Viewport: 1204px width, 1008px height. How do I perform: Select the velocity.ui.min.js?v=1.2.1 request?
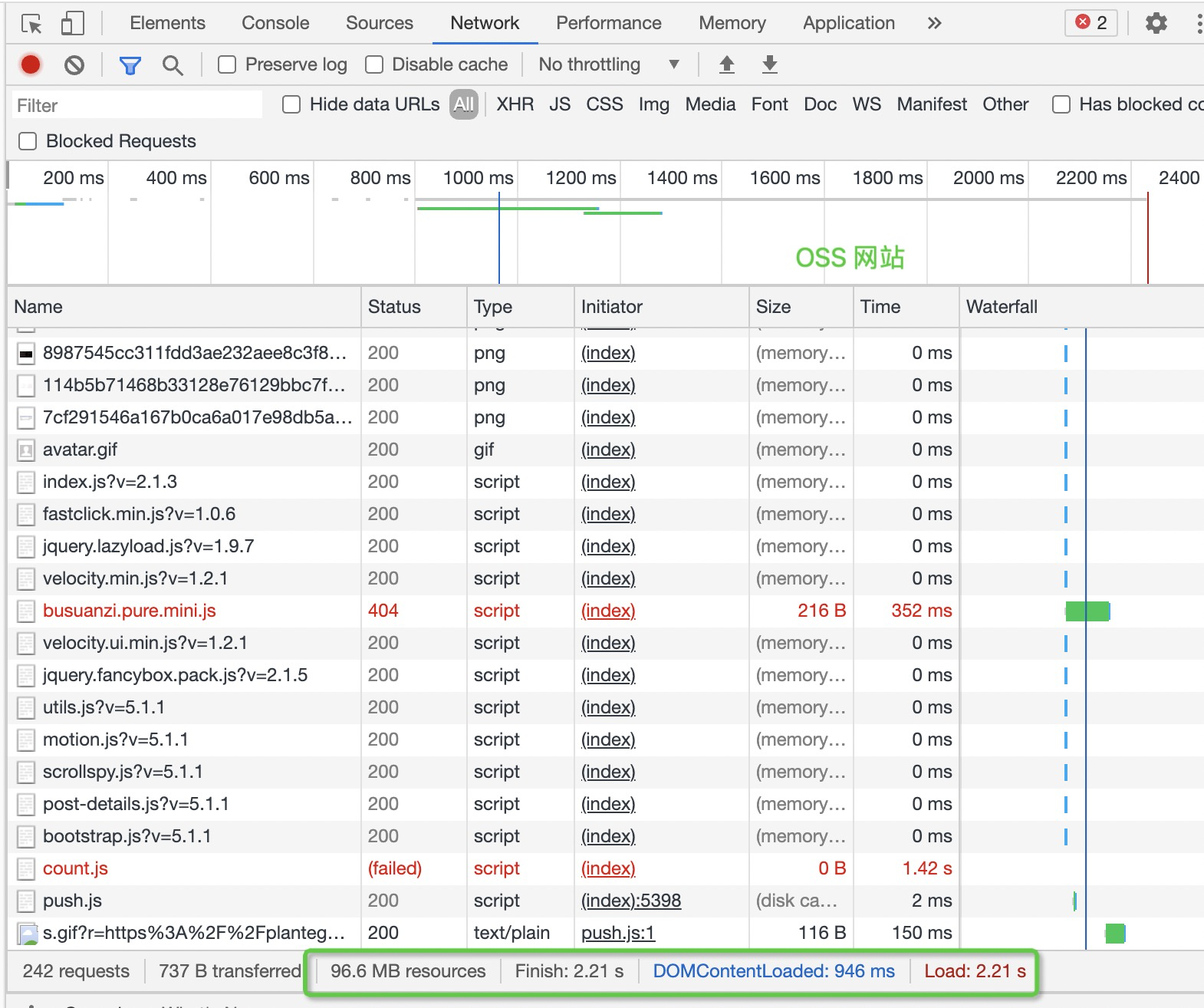pos(145,643)
